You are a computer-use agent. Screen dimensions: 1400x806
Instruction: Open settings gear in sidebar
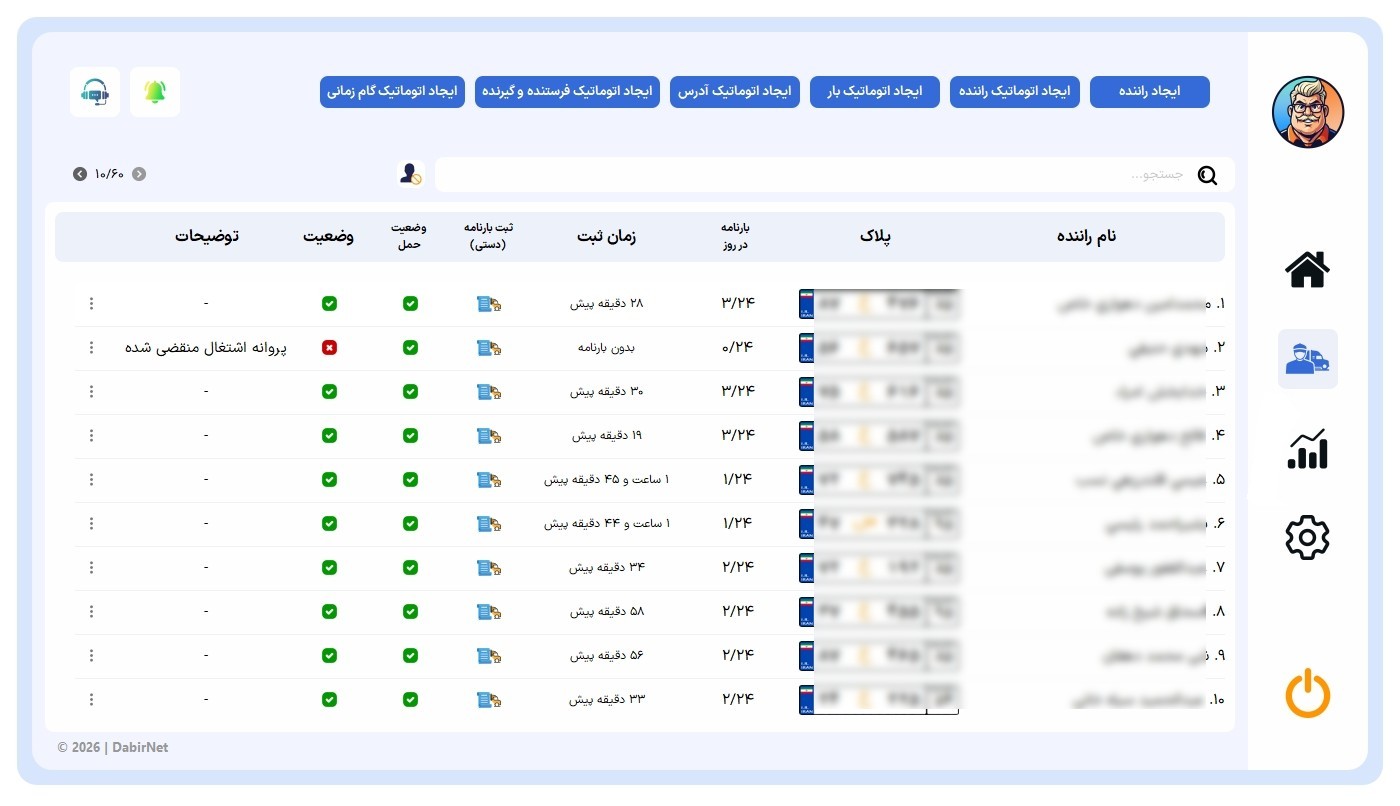click(1307, 538)
